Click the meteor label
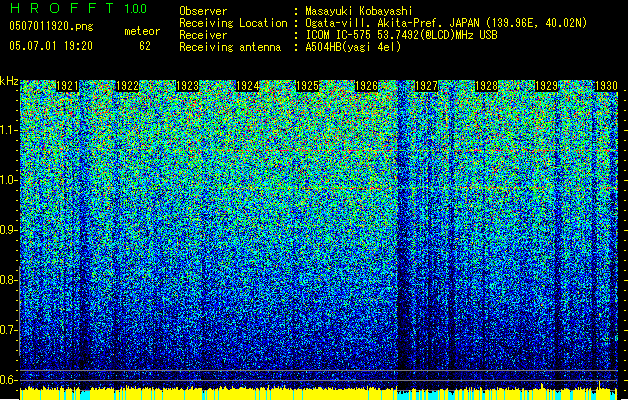This screenshot has height=400, width=629. (142, 31)
